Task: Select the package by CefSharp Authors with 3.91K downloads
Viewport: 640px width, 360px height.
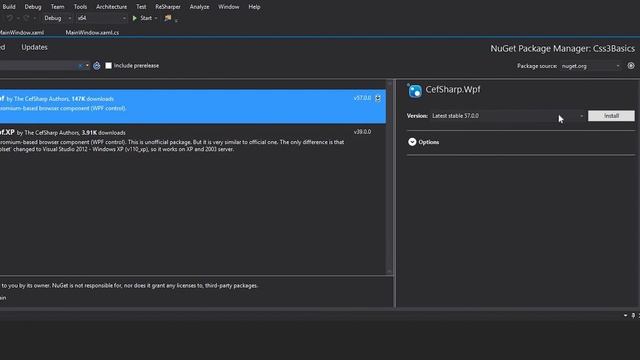Action: tap(193, 140)
